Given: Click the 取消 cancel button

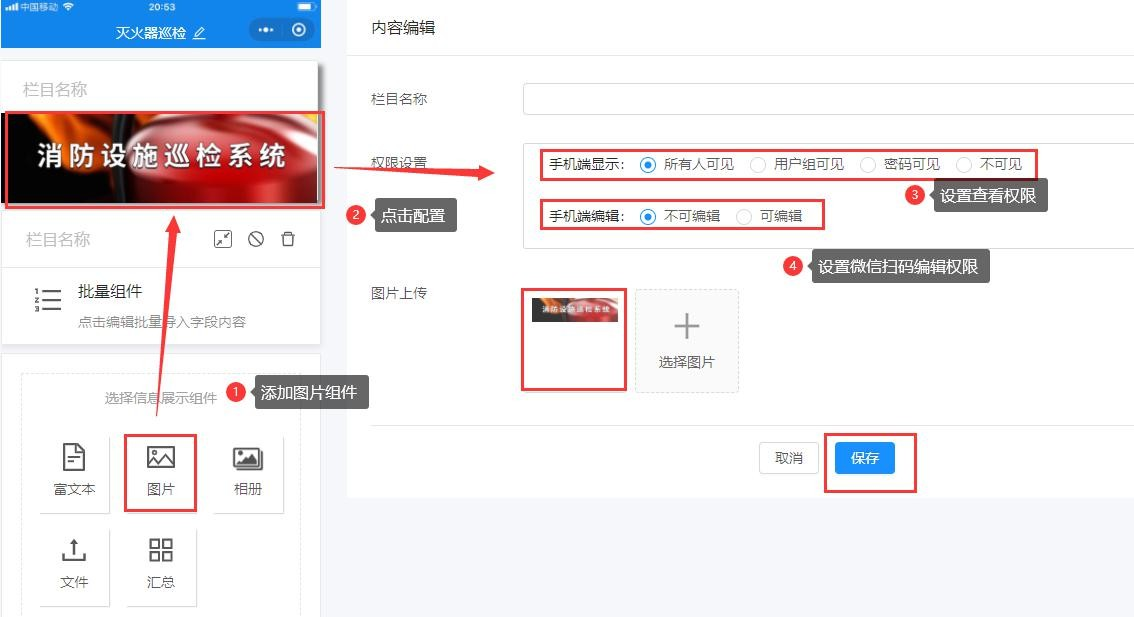Looking at the screenshot, I should pyautogui.click(x=788, y=457).
